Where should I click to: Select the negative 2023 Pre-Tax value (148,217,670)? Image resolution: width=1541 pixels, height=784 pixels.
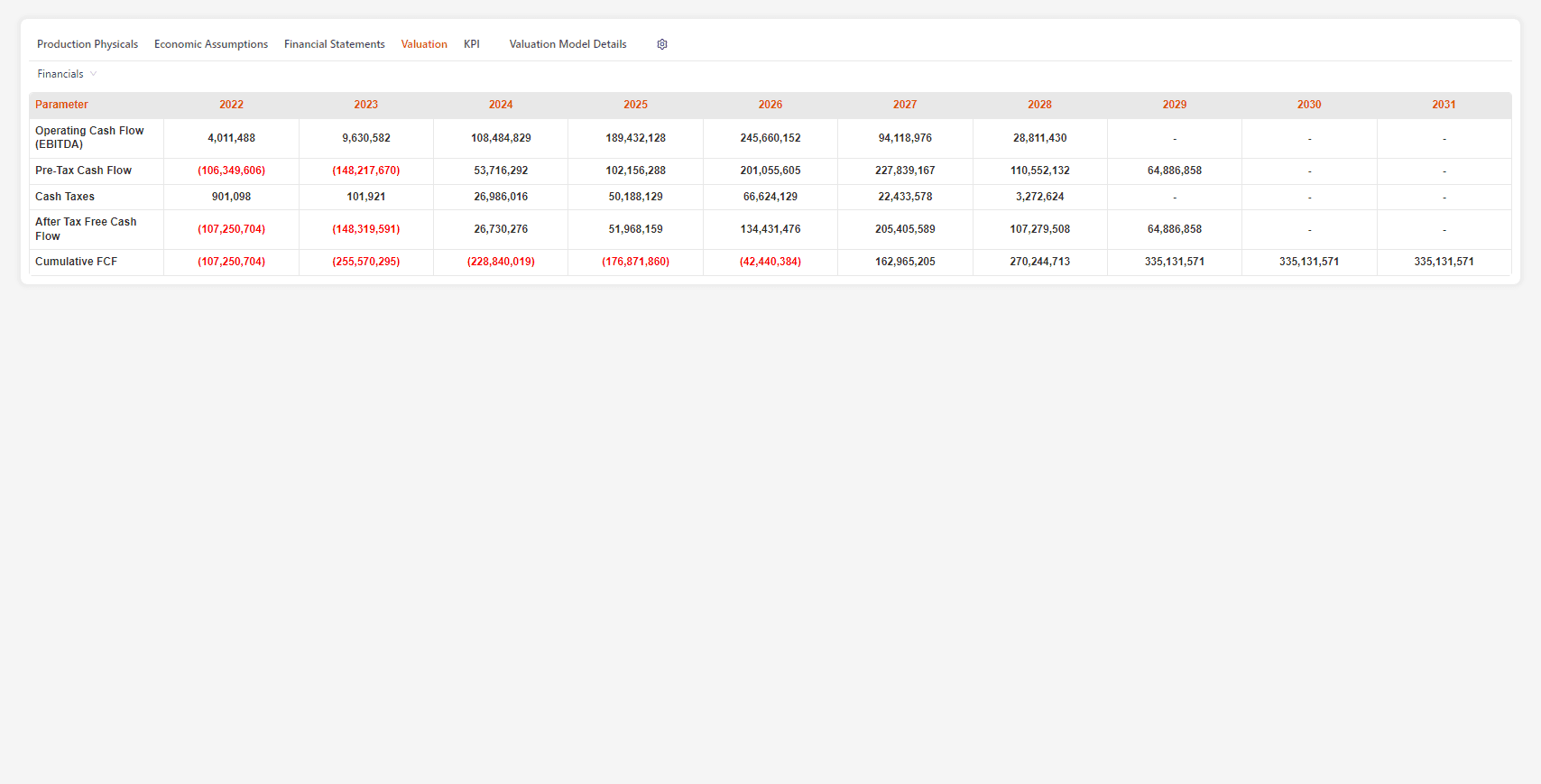click(x=365, y=171)
